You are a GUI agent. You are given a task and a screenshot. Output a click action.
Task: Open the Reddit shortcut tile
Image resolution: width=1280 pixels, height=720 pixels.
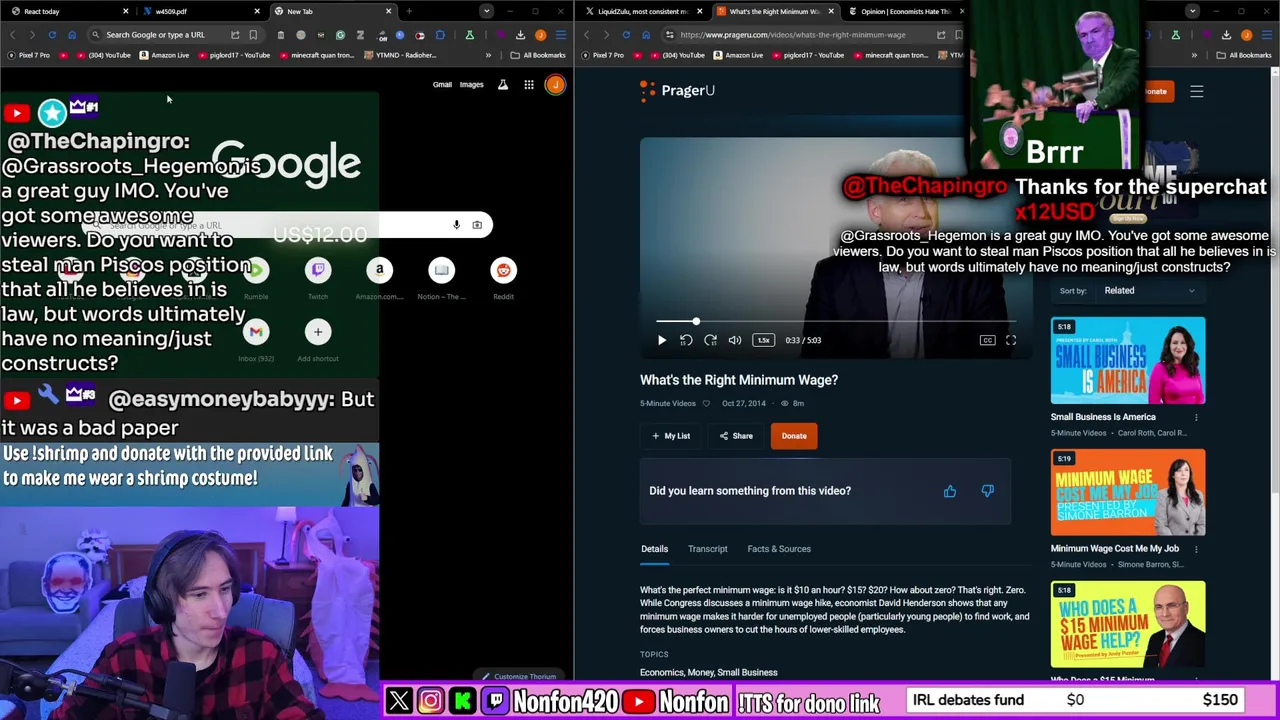pos(503,277)
